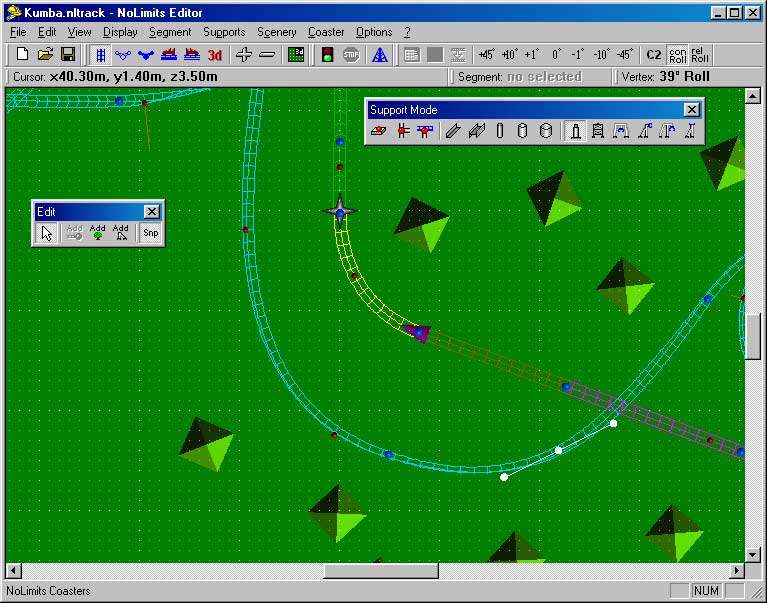Image resolution: width=767 pixels, height=603 pixels.
Task: Apply +45° roll to vertex
Action: [486, 55]
